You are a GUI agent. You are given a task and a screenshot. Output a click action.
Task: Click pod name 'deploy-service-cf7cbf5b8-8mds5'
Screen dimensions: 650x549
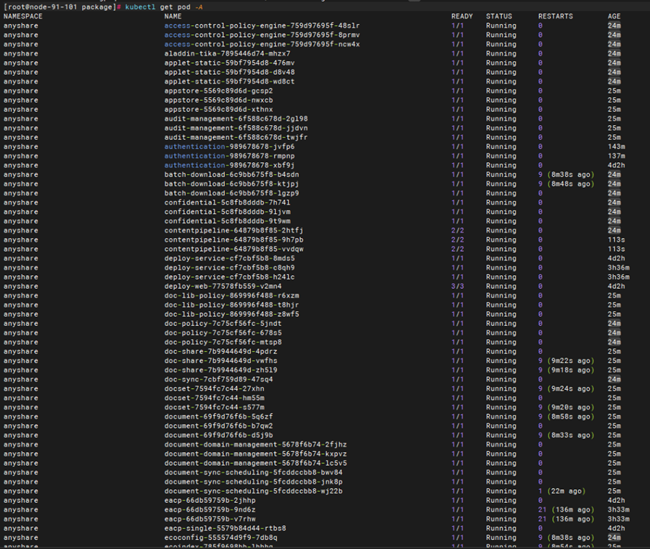click(x=229, y=258)
